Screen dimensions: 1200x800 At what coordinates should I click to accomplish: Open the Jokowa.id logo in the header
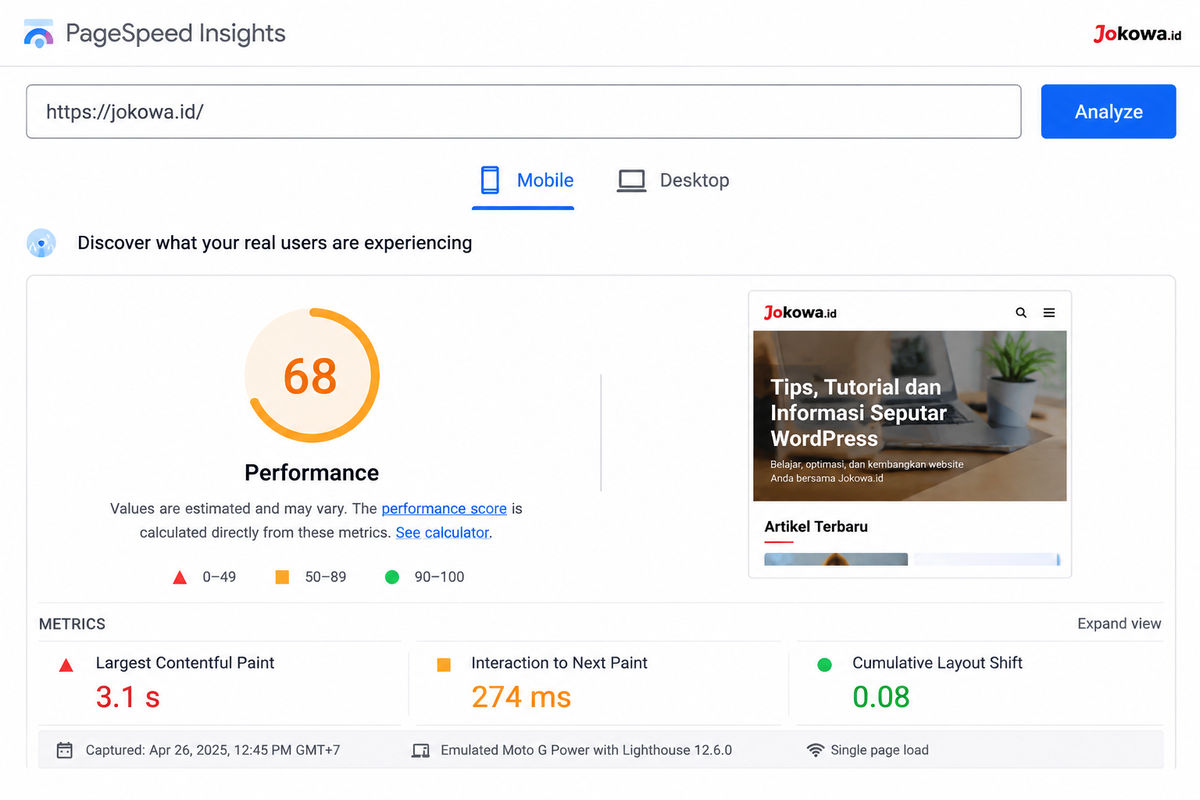(1137, 34)
